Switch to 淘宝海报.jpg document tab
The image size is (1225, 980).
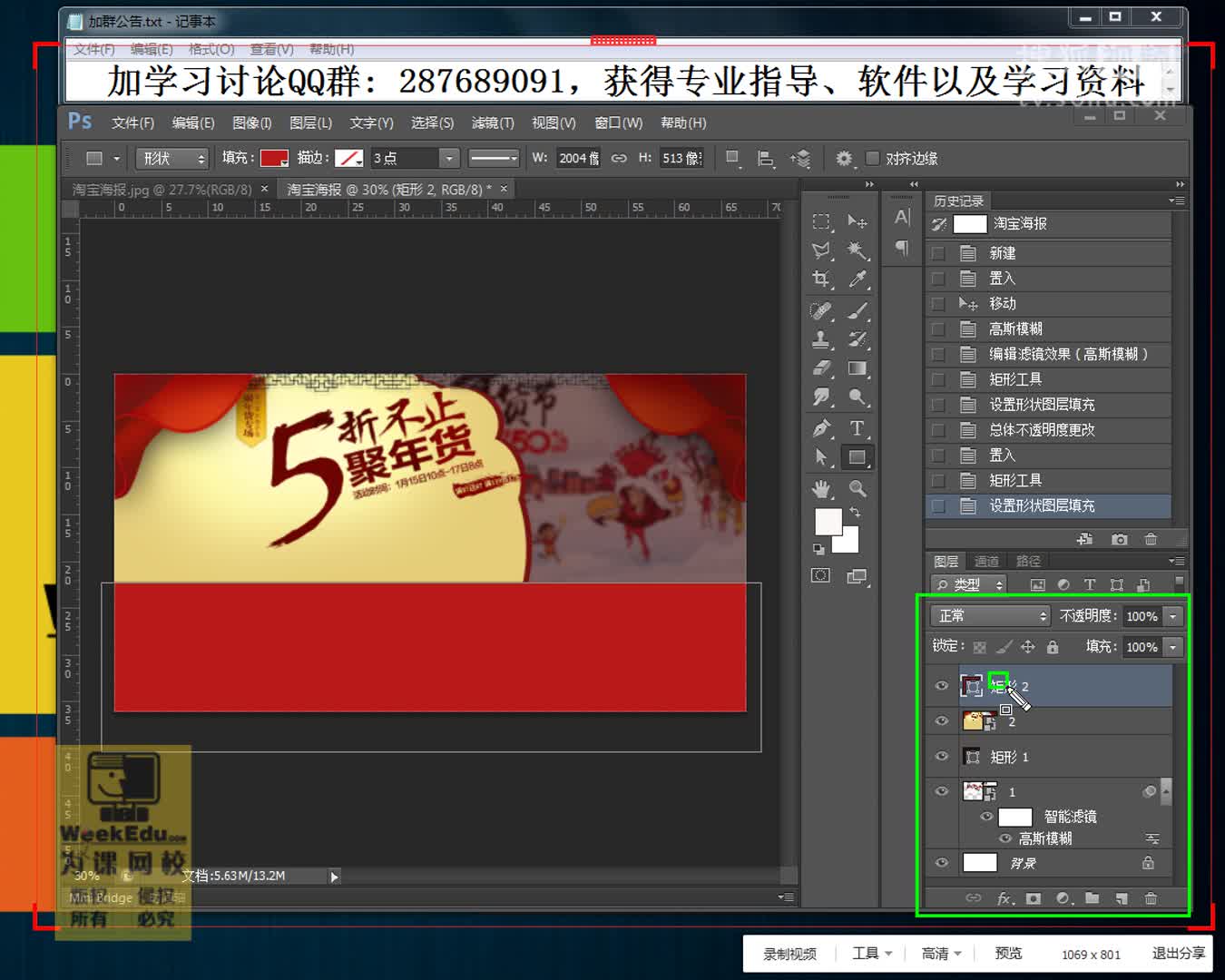pos(162,190)
